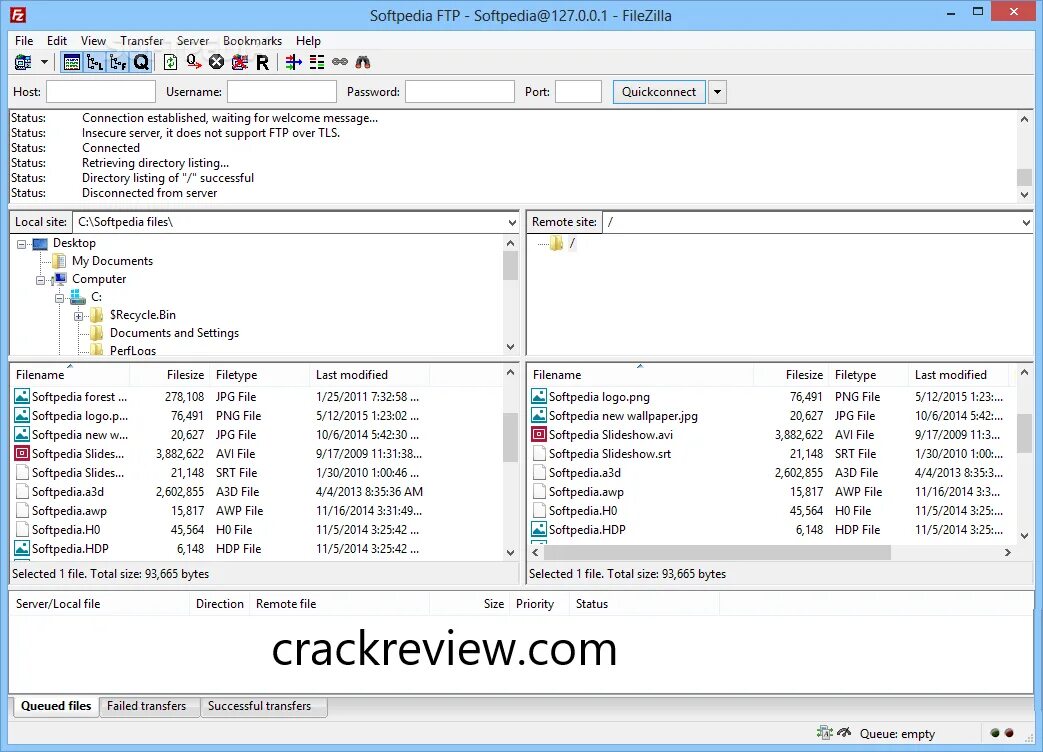
Task: Click the FileZilla logo in title bar
Action: tap(19, 14)
